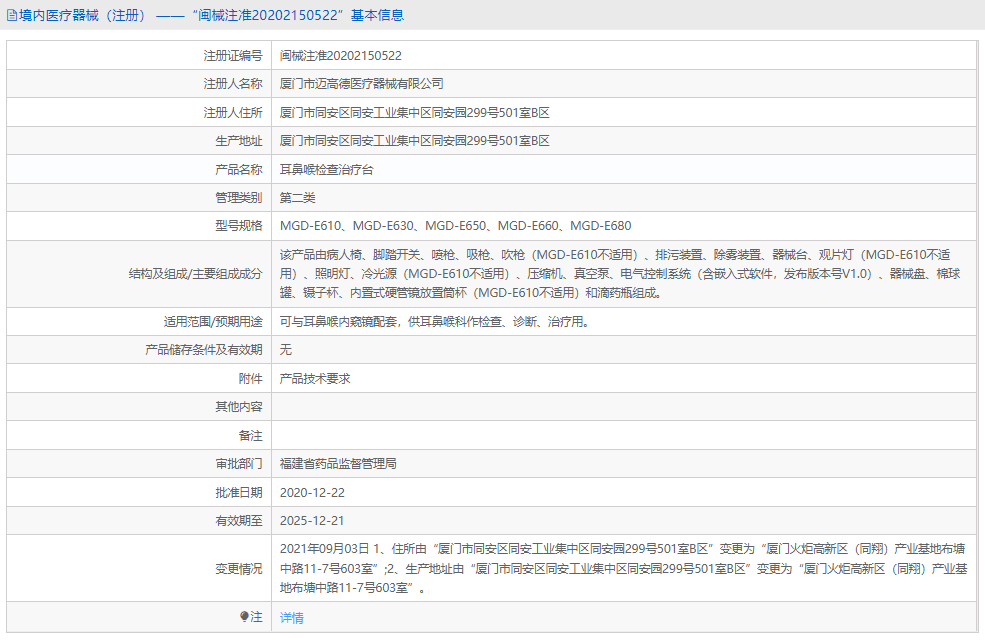
Task: Select the value 福建省药品监督管理局
Action: click(x=338, y=464)
